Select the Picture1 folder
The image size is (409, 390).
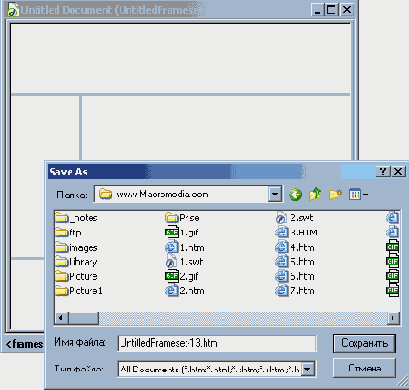tap(79, 291)
